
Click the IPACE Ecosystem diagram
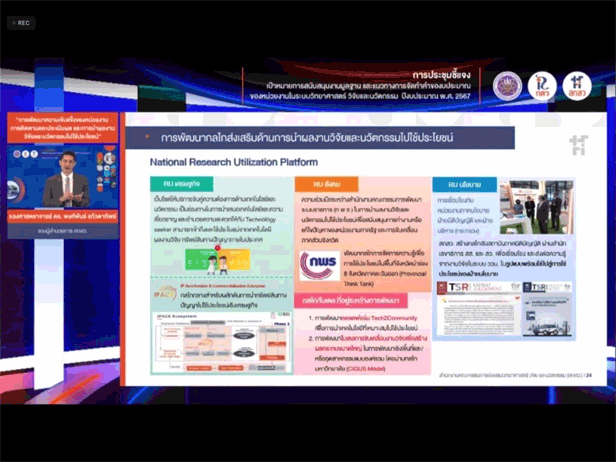[x=221, y=342]
